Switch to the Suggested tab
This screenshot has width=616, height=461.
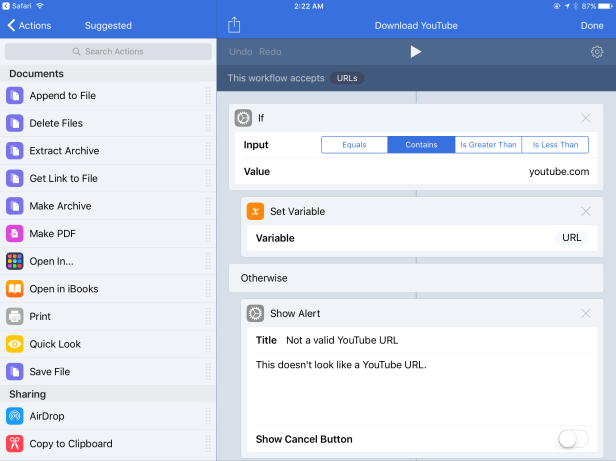pyautogui.click(x=108, y=25)
